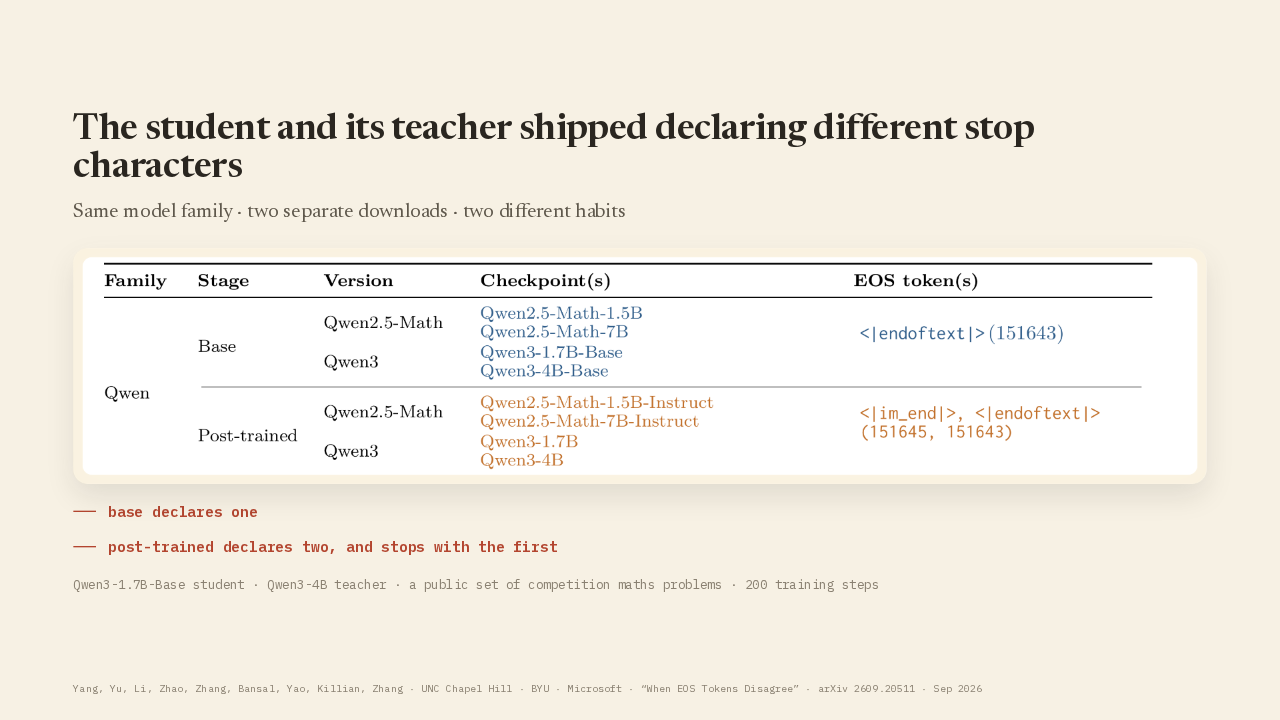Screen dimensions: 1280x720
Task: Click the slide title heading
Action: click(554, 146)
